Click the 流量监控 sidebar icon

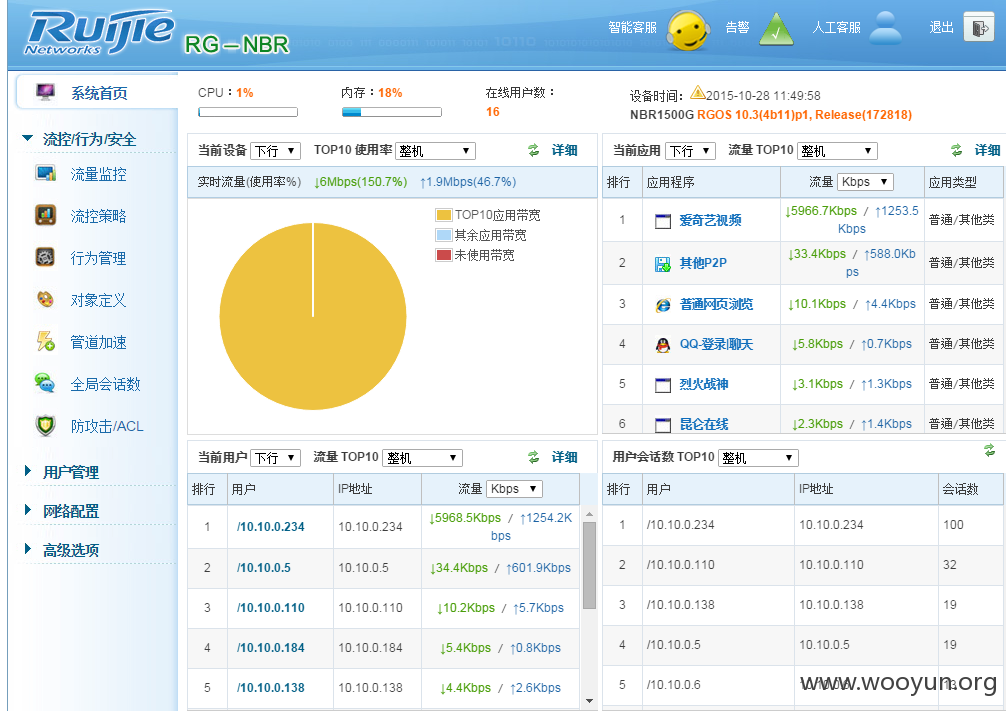click(46, 173)
